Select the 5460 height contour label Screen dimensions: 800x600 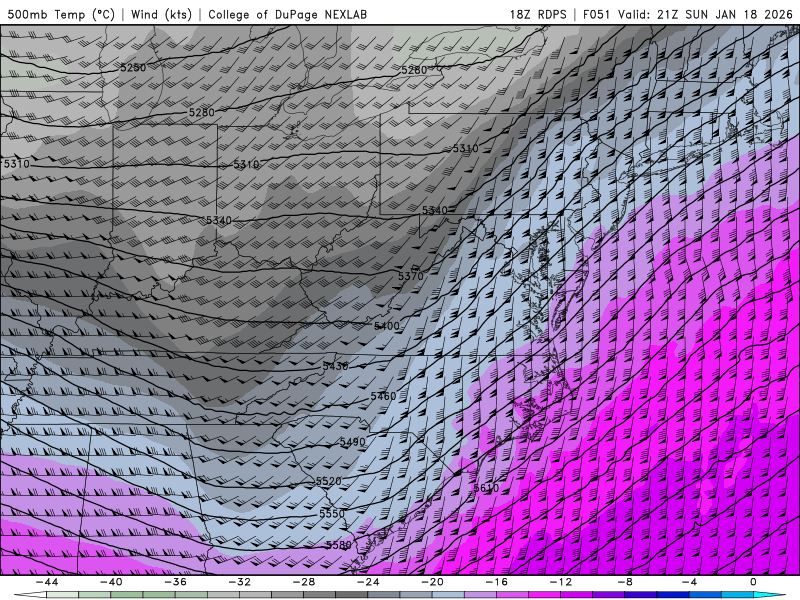click(383, 396)
